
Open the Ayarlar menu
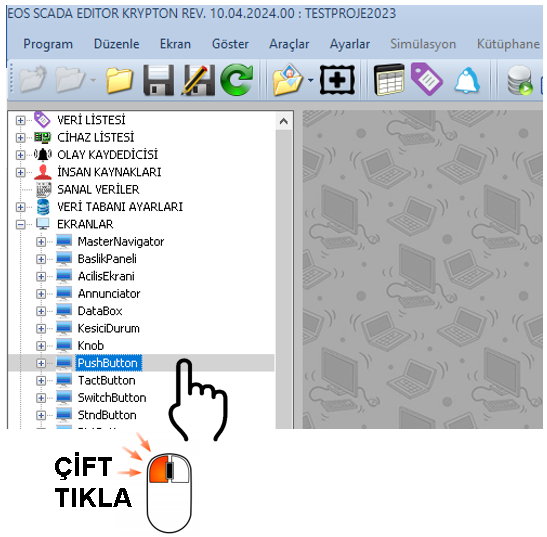coord(350,44)
